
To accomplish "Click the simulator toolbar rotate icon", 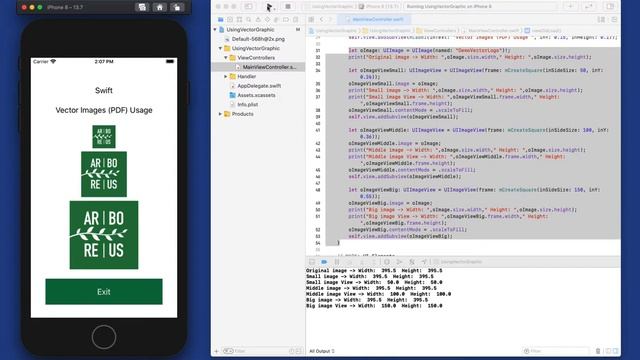I will tap(177, 7).
